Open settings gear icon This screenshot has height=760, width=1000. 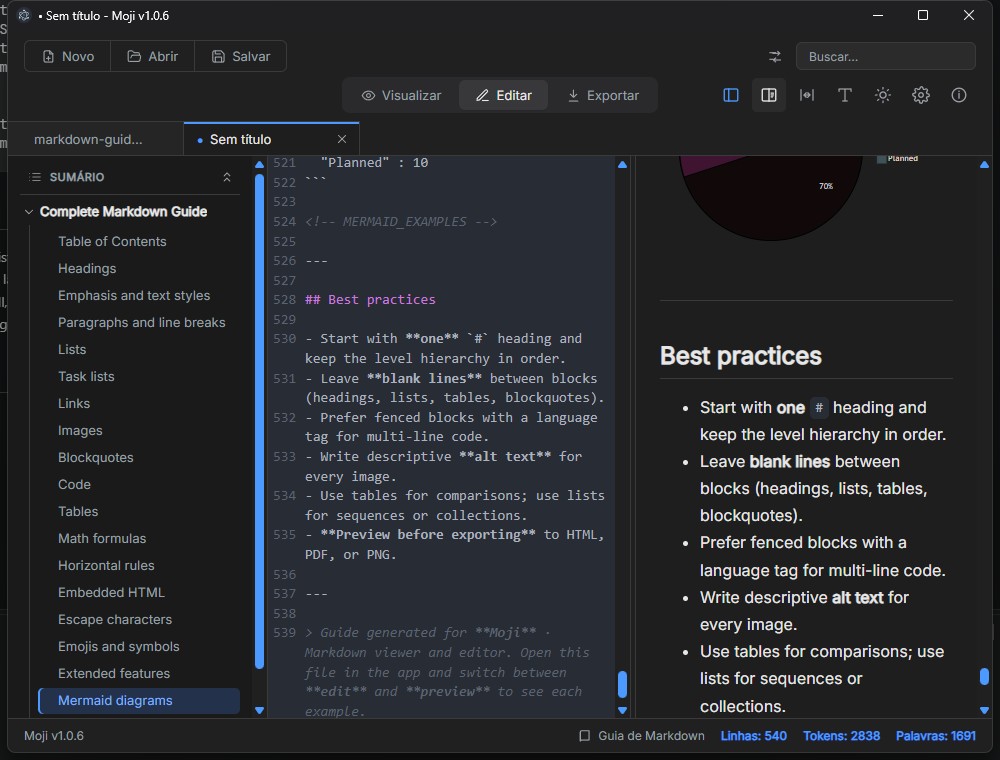pos(920,96)
